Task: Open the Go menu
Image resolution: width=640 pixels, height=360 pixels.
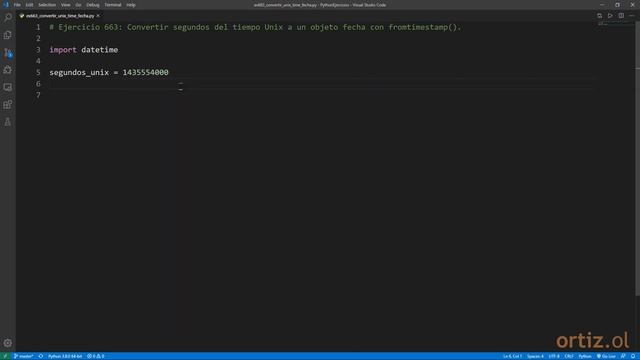Action: click(78, 5)
